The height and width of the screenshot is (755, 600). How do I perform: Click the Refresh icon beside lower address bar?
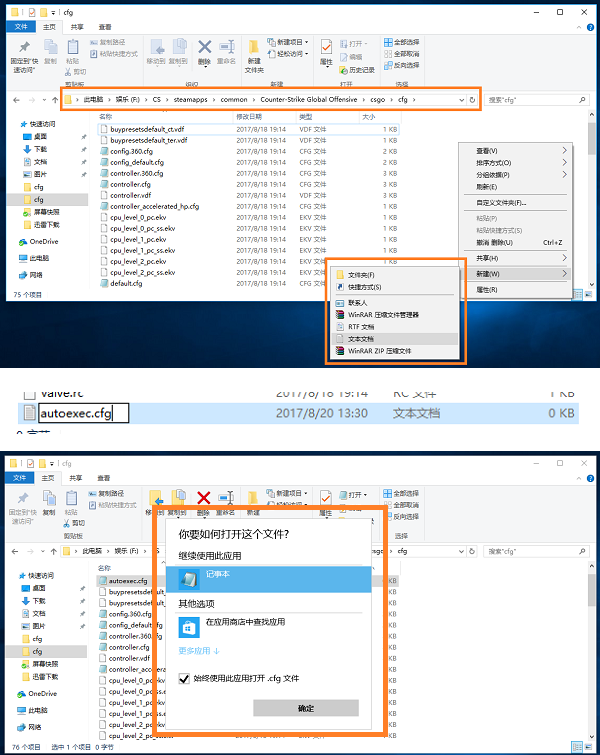click(472, 551)
